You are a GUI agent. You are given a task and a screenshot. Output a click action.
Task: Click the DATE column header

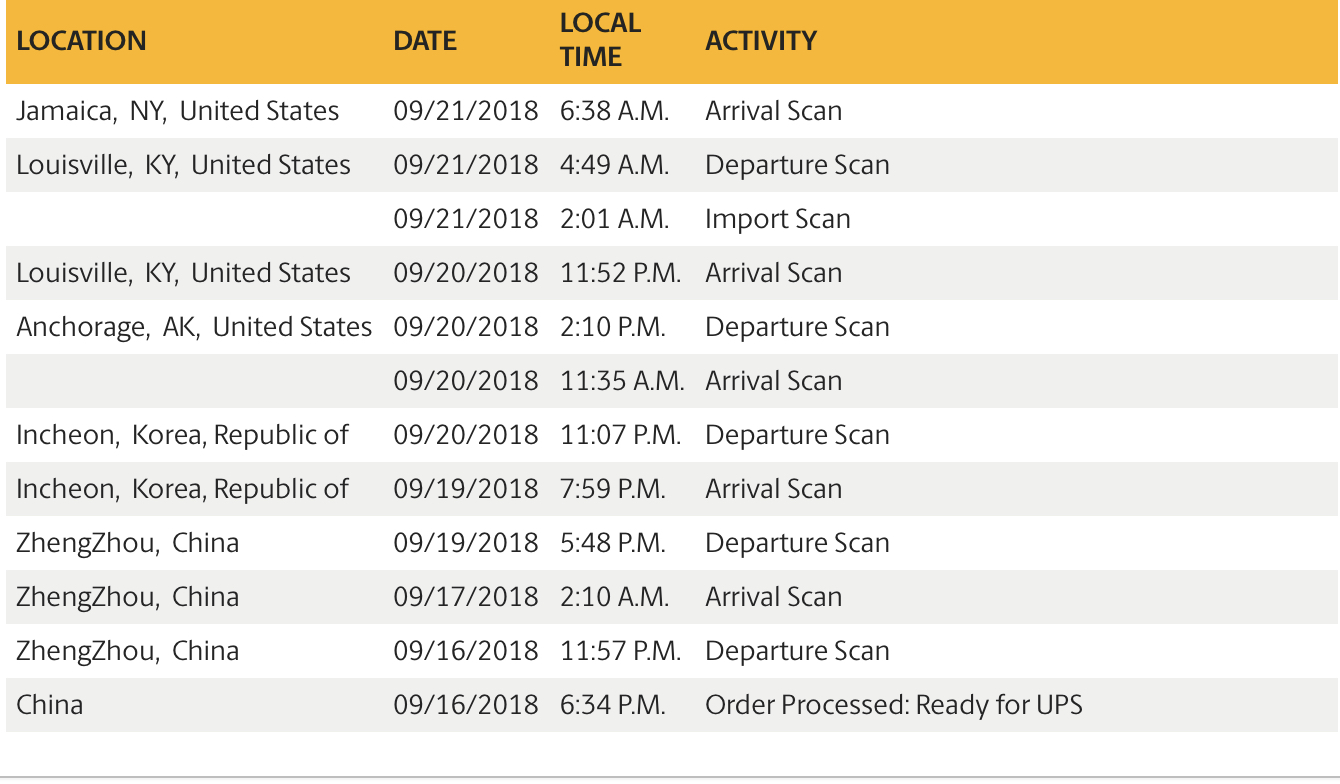(425, 41)
